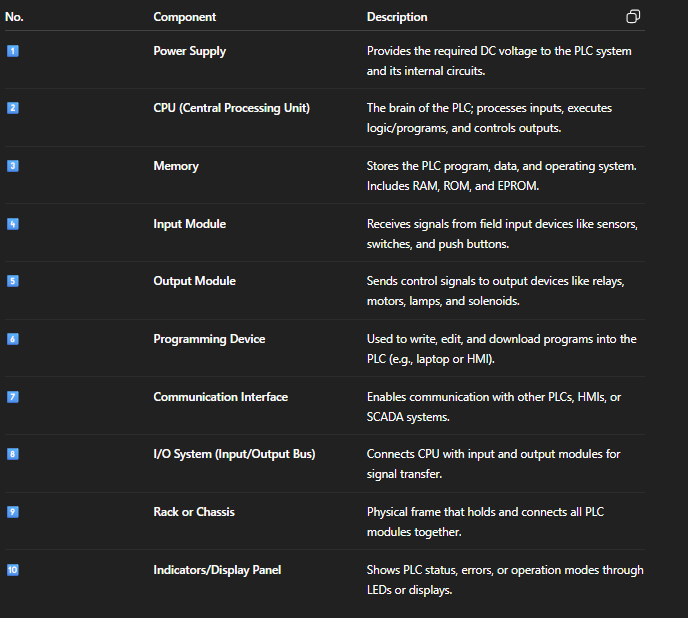Screen dimensions: 688x618
Task: Click the Description column header
Action: (x=397, y=17)
